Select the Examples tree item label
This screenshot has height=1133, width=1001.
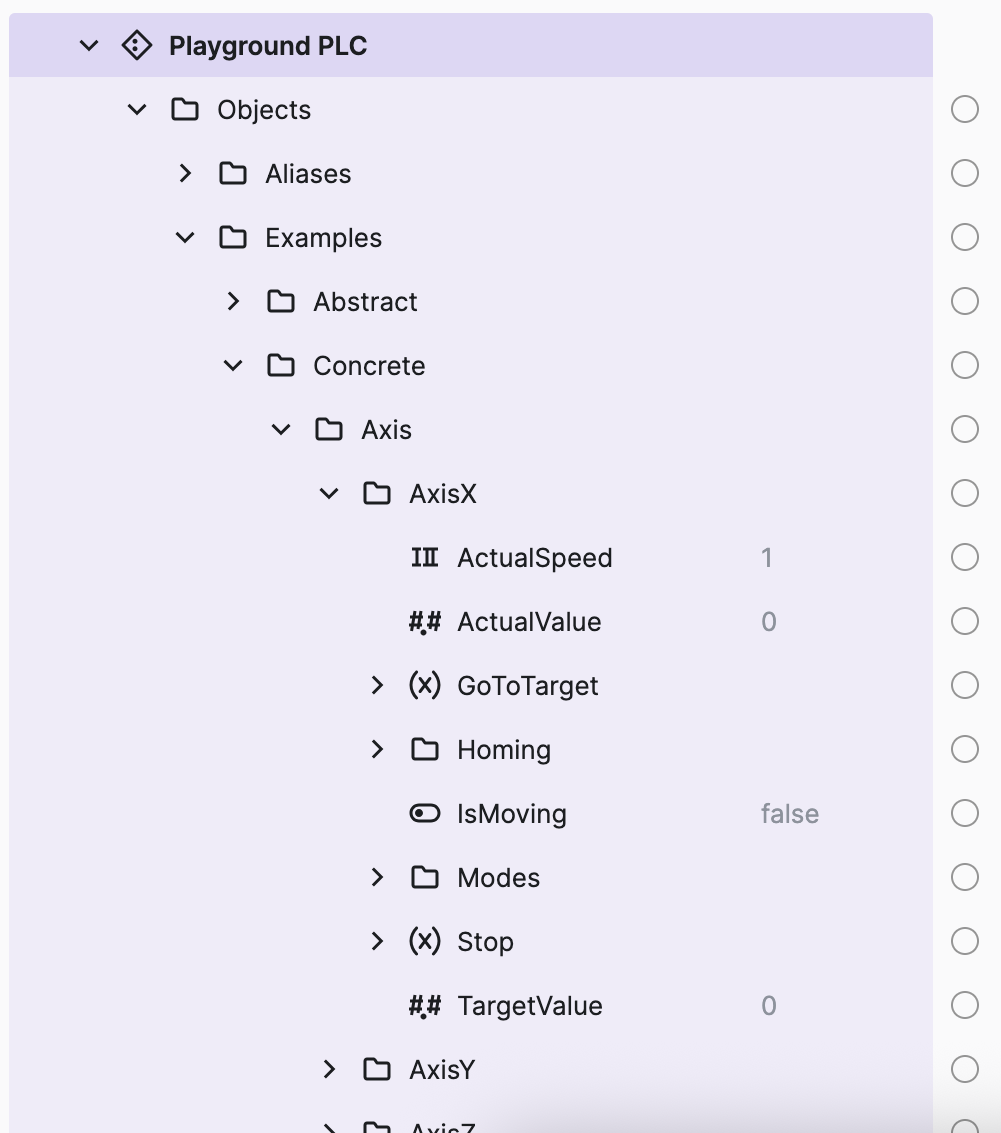323,238
